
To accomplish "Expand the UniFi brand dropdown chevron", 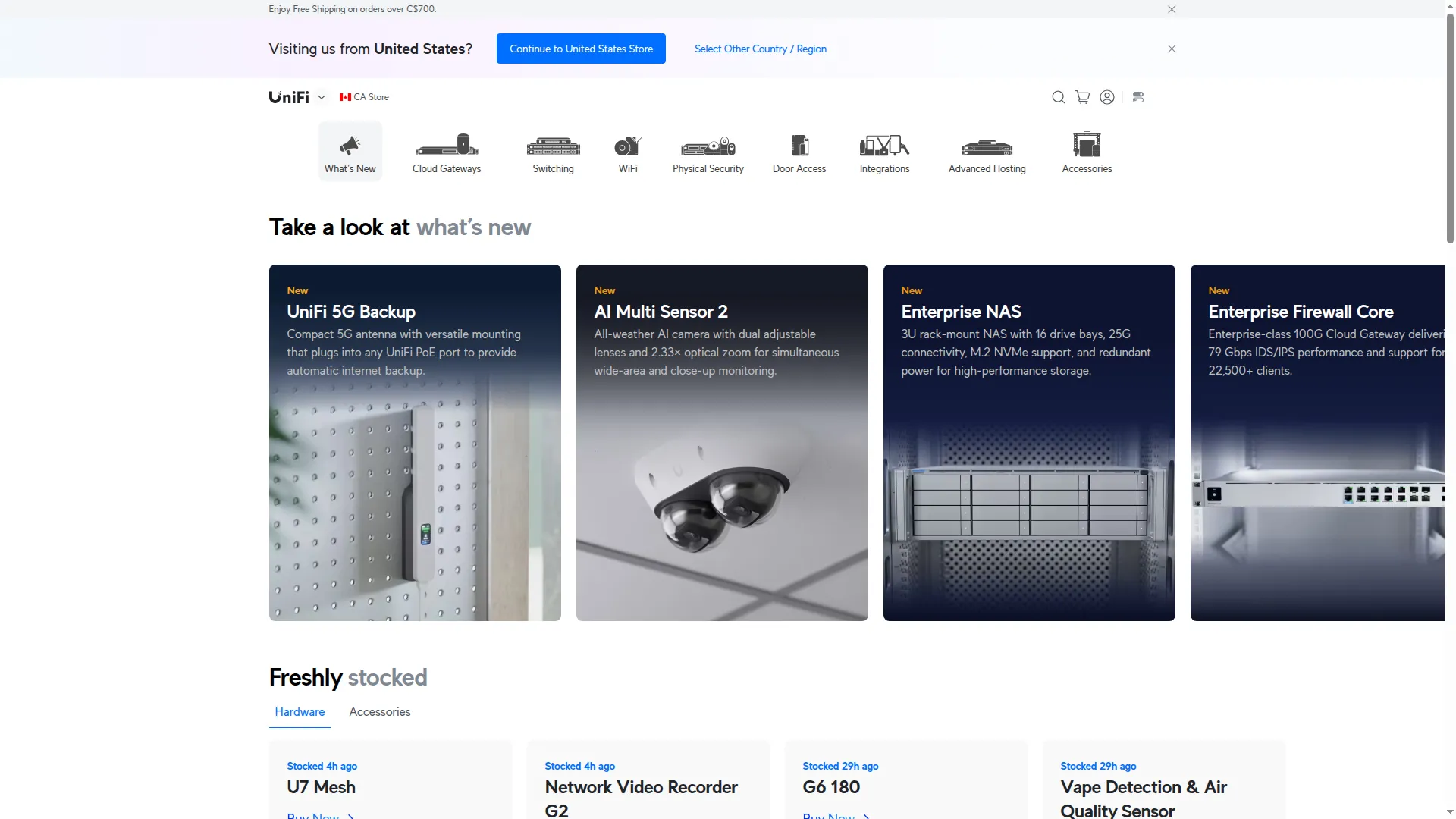I will point(322,97).
